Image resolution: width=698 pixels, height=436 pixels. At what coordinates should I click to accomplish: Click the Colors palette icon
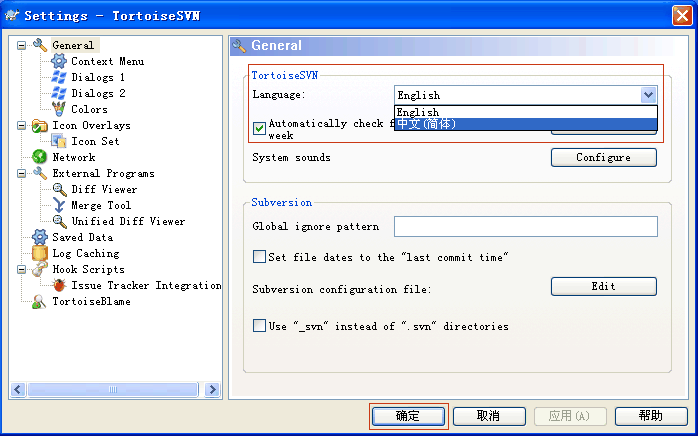59,109
